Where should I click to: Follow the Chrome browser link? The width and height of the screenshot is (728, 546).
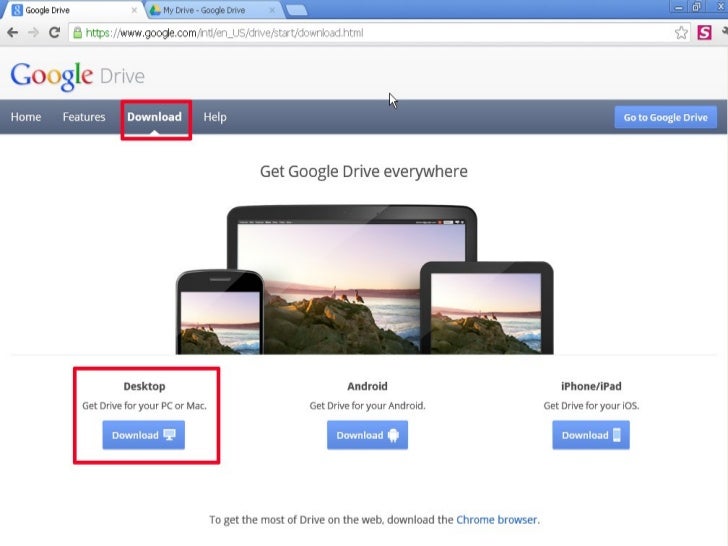[x=496, y=520]
